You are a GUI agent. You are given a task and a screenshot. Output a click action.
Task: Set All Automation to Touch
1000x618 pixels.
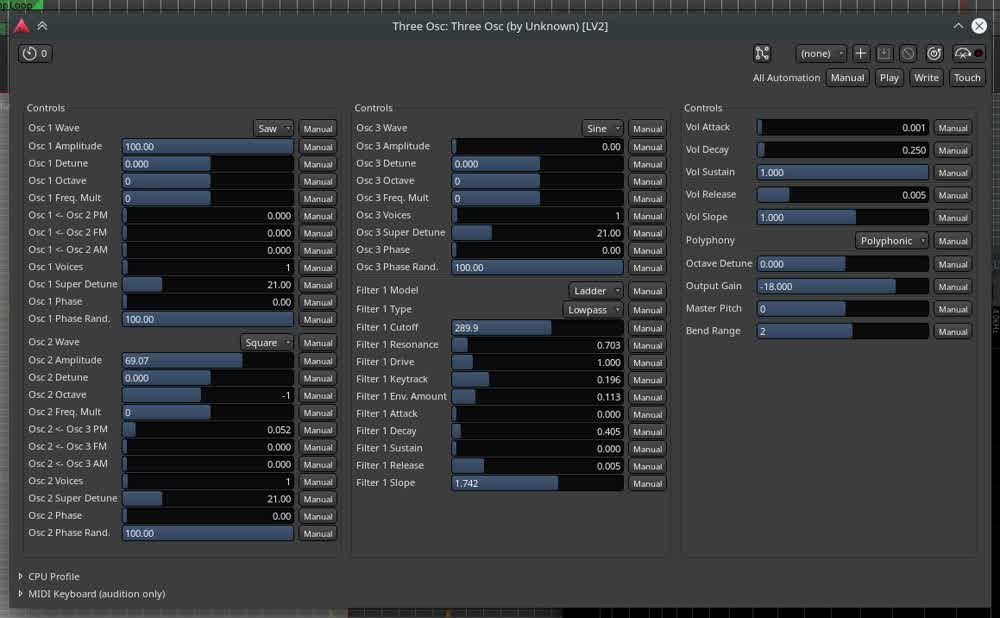967,78
